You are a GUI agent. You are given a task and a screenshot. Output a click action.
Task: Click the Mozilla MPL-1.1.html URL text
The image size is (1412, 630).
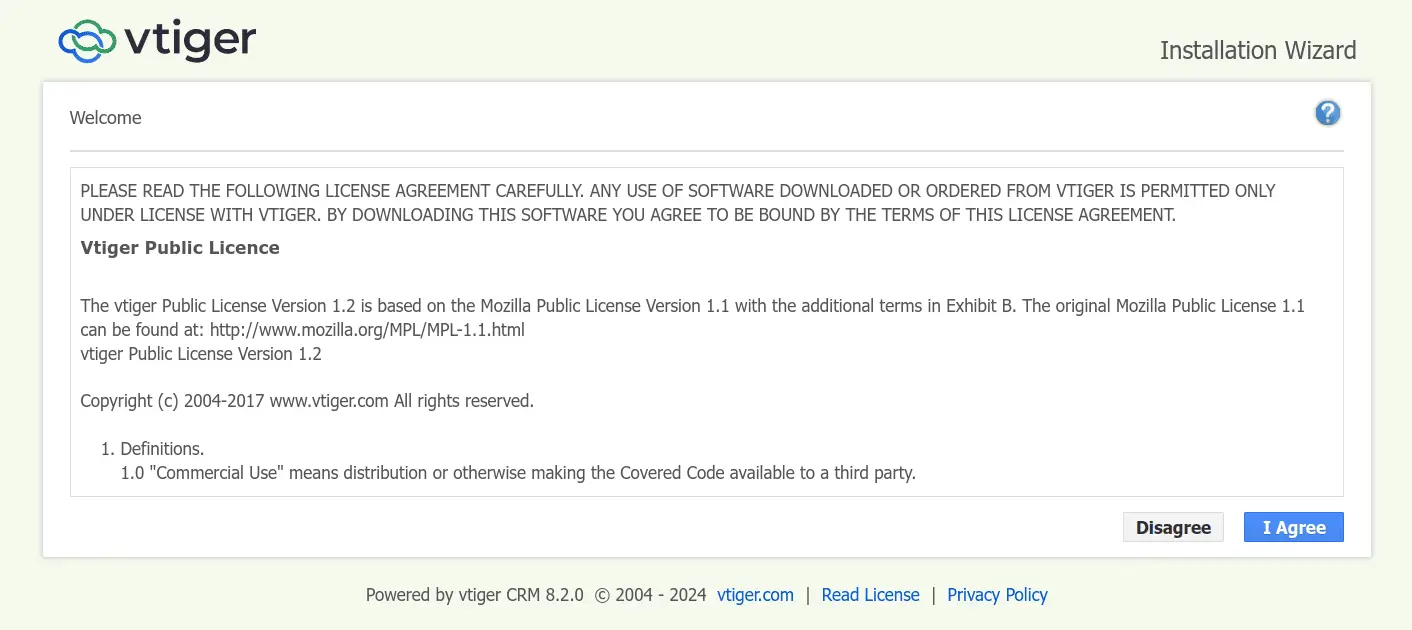367,329
